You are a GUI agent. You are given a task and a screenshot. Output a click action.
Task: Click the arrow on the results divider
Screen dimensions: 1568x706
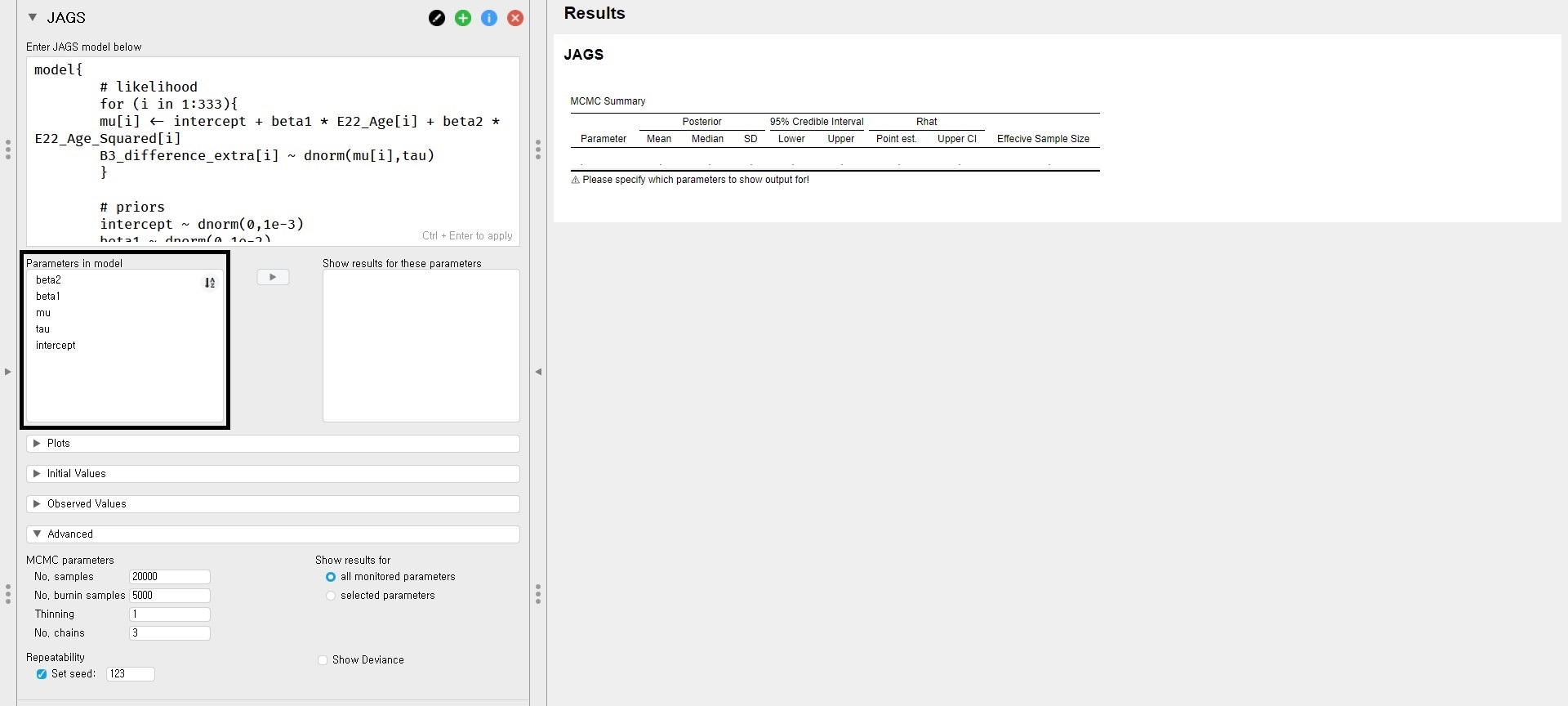coord(538,372)
